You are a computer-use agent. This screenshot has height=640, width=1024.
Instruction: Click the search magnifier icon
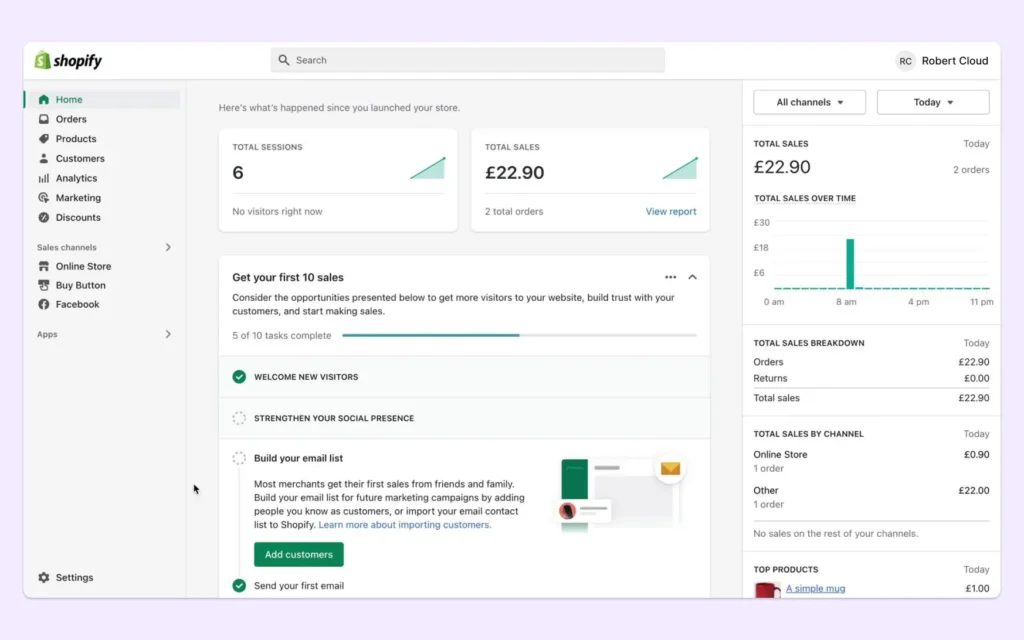[283, 60]
